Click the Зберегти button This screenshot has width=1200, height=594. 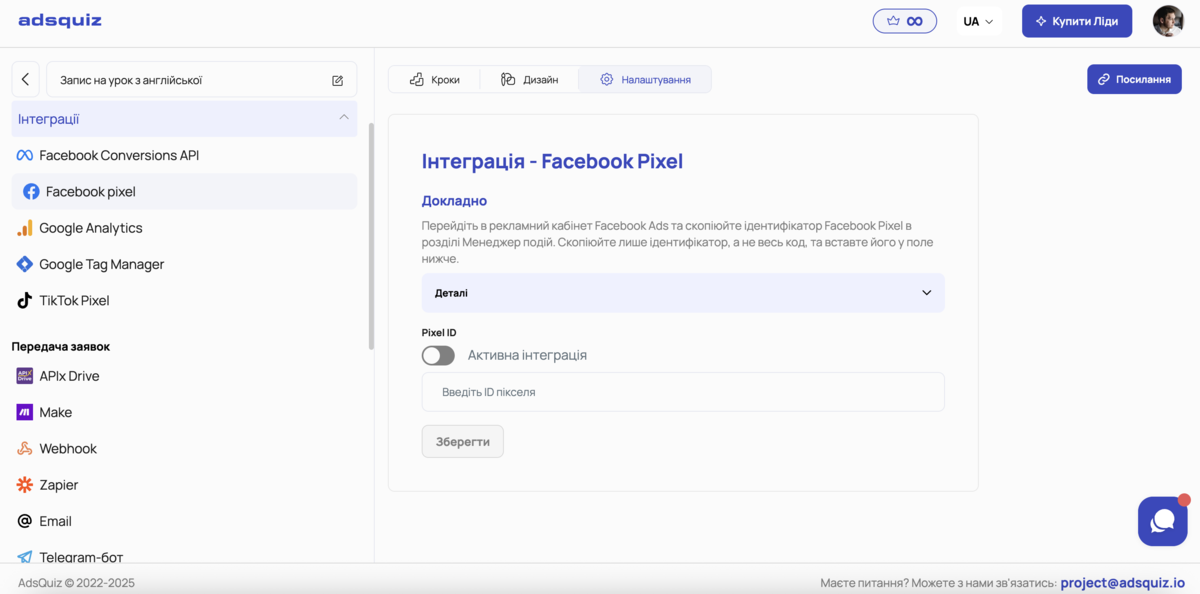coord(463,441)
